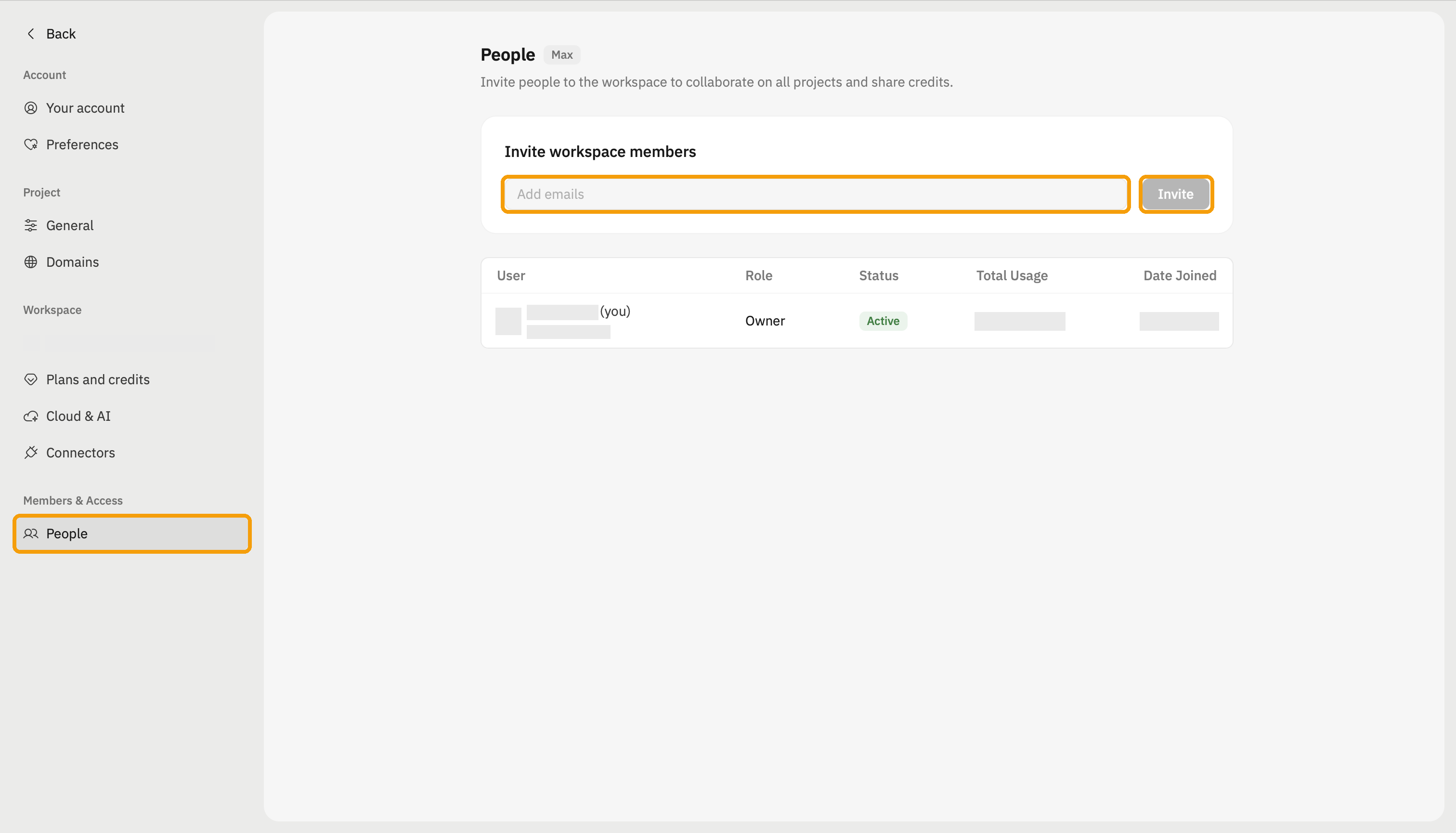The image size is (1456, 833).
Task: Click the Role column header
Action: point(759,276)
